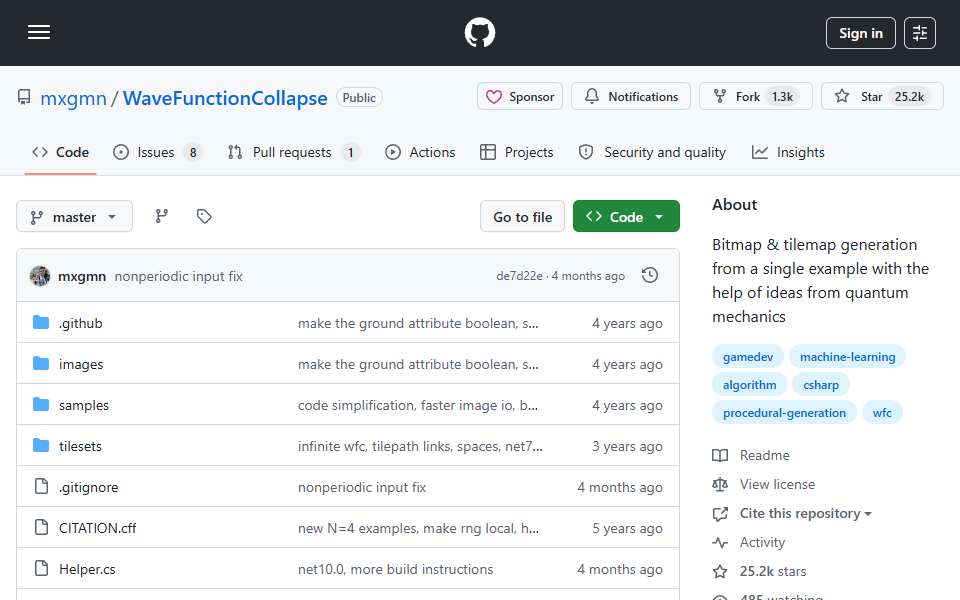Expand the master branch dropdown
The image size is (960, 600).
pyautogui.click(x=74, y=217)
